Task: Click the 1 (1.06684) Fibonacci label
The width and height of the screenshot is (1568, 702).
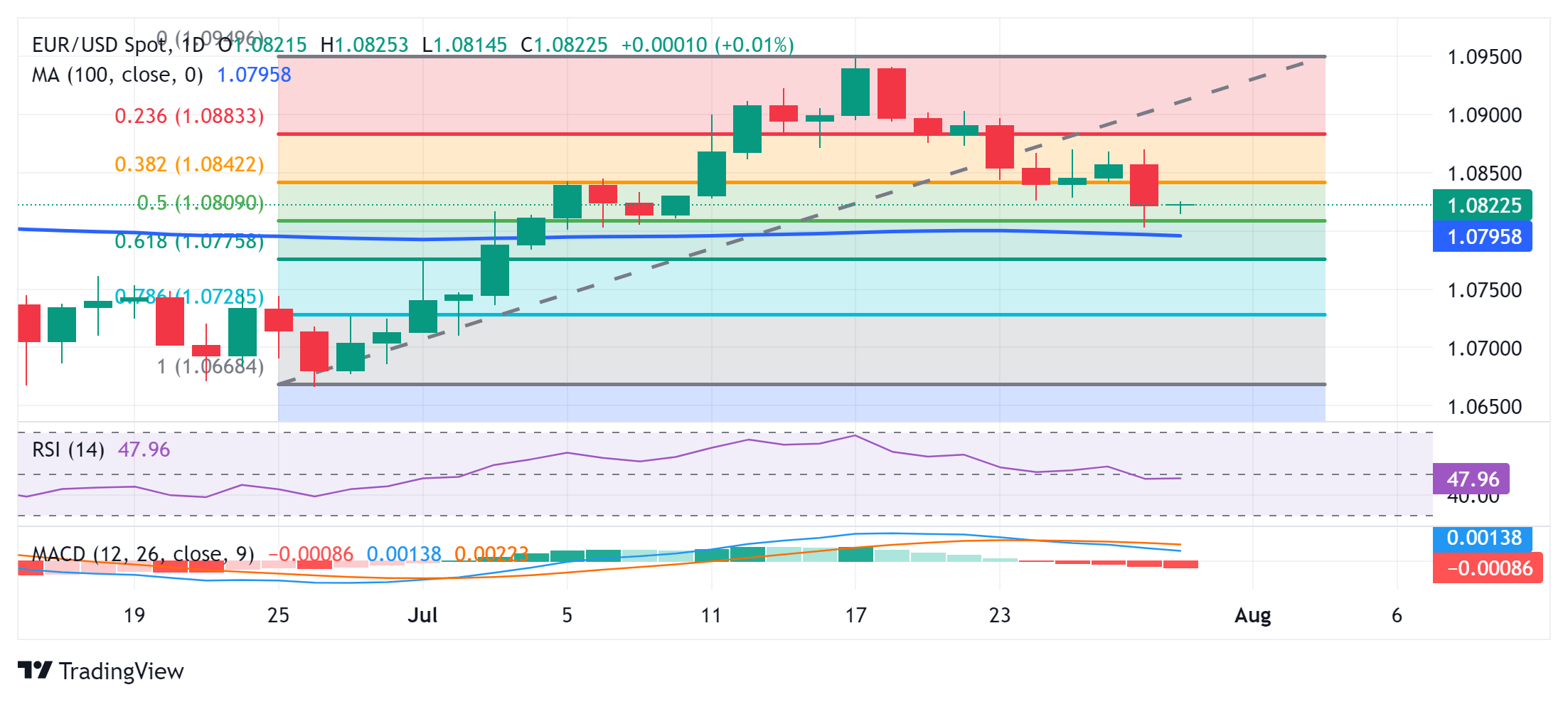Action: pyautogui.click(x=210, y=366)
